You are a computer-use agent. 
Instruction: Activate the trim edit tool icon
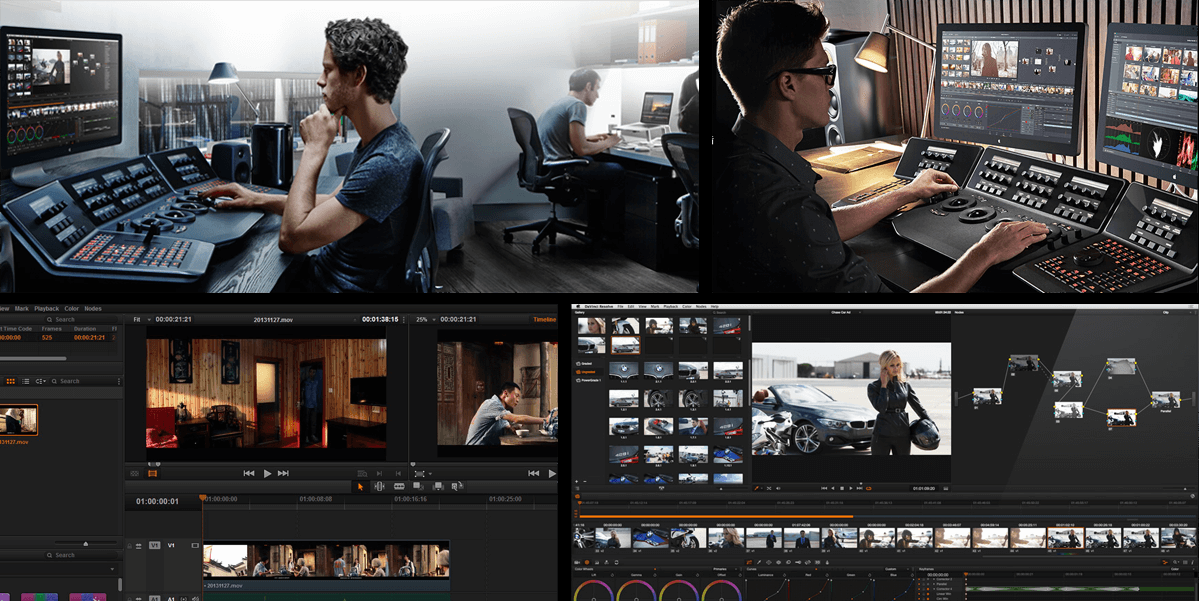coord(379,486)
